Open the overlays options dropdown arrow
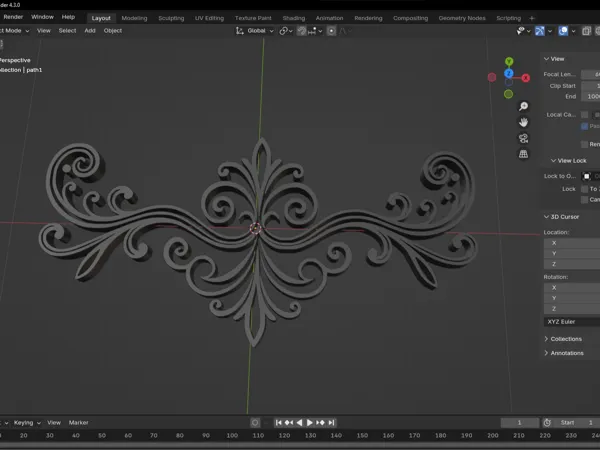Screen dimensions: 600x450 coord(573,31)
